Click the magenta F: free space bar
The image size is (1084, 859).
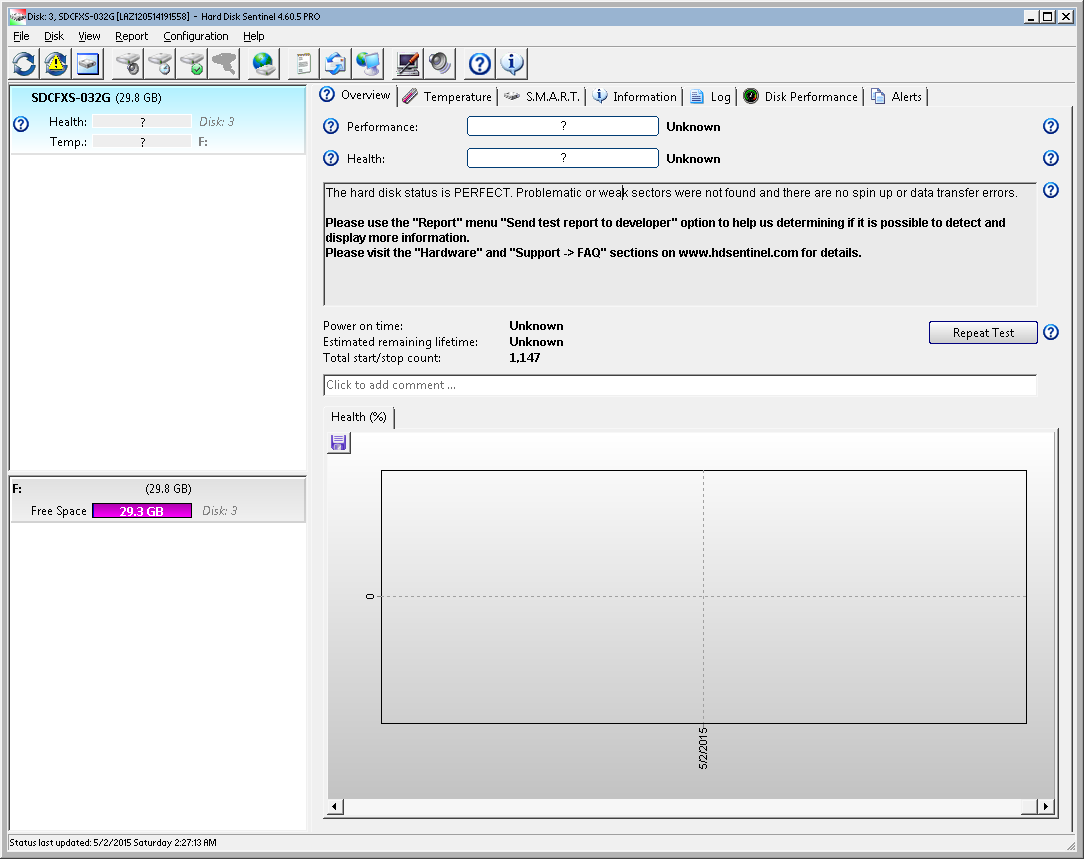142,511
